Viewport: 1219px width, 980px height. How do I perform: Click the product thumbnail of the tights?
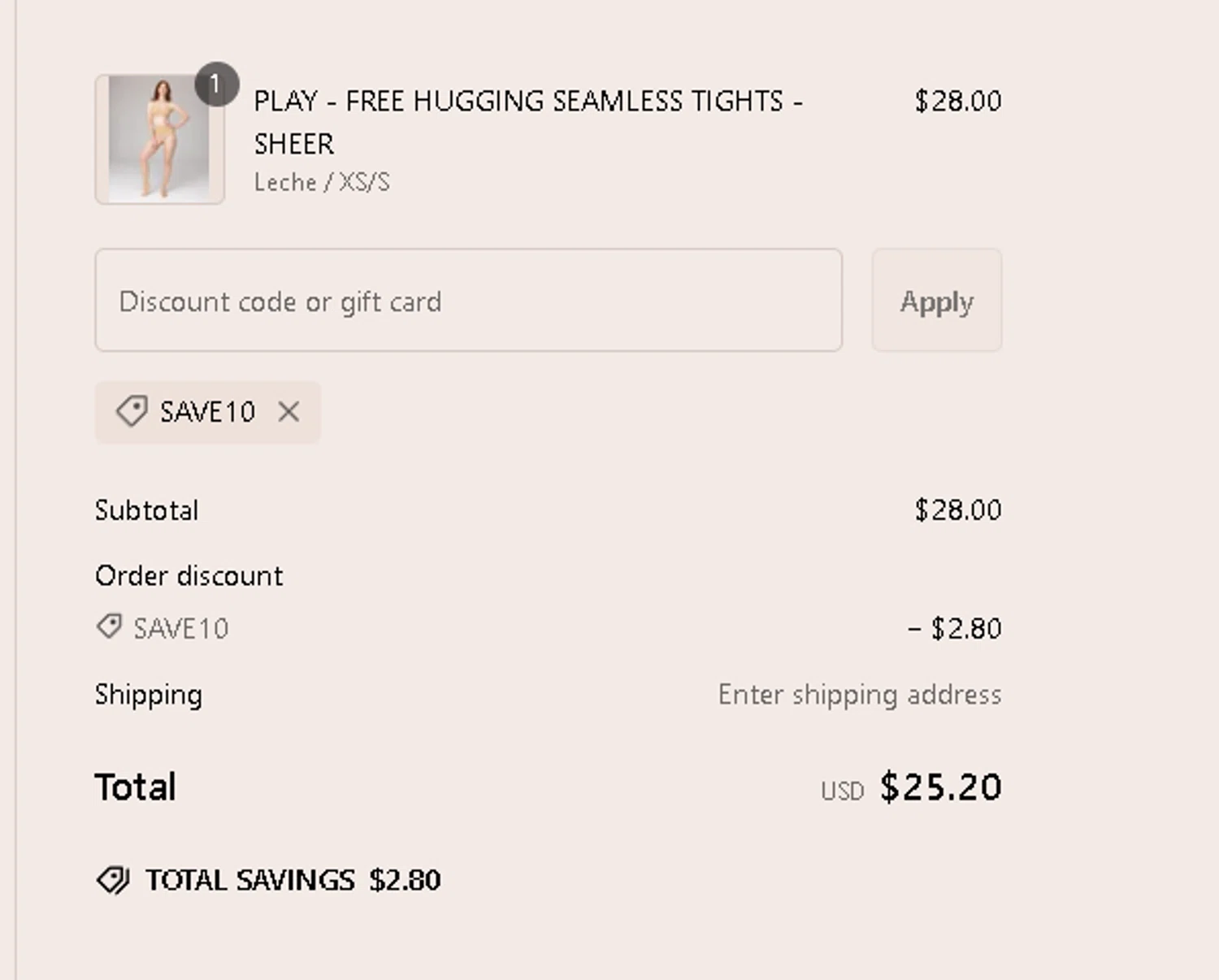click(x=159, y=140)
